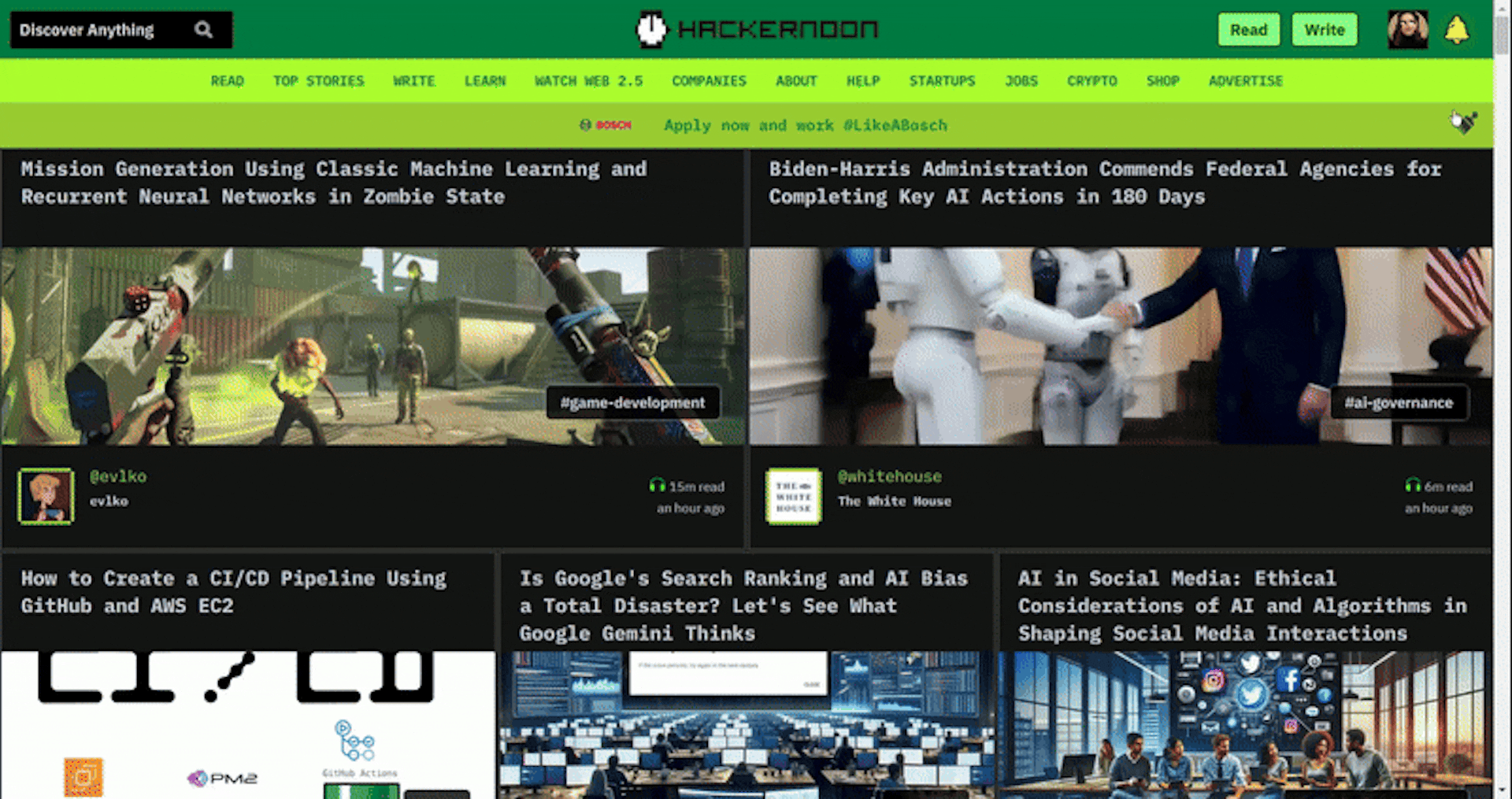The height and width of the screenshot is (799, 1512).
Task: Open TOP STORIES menu item
Action: point(318,81)
